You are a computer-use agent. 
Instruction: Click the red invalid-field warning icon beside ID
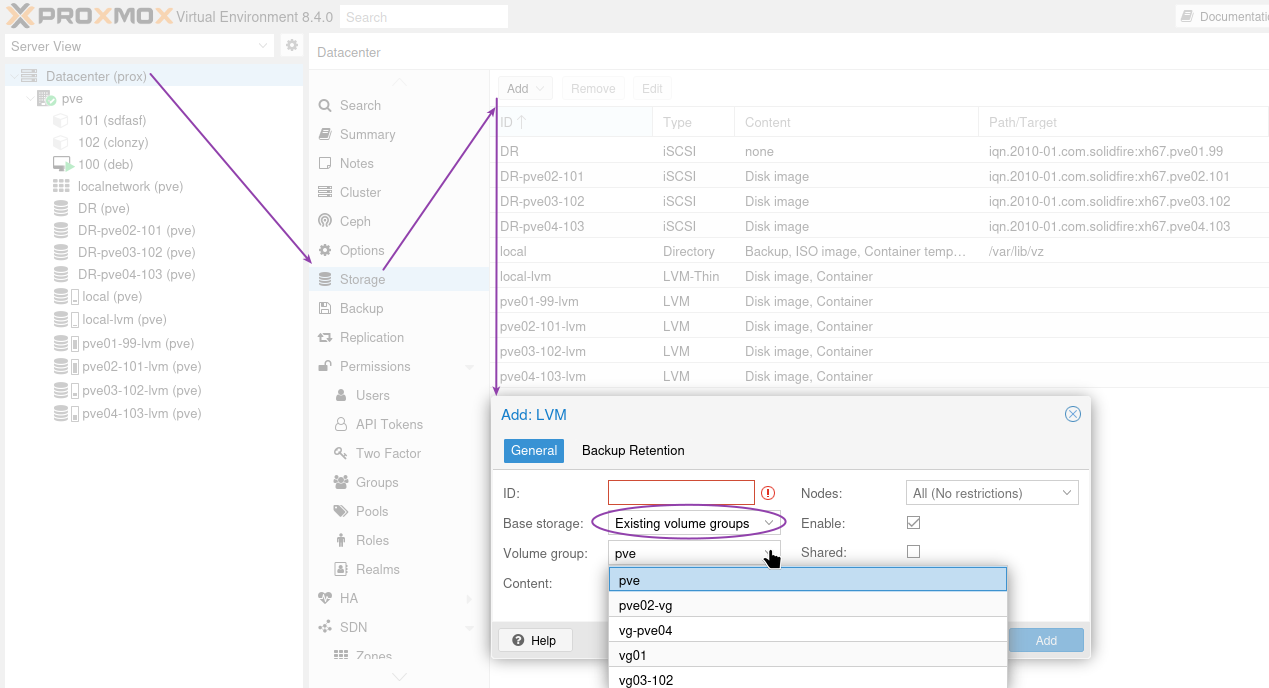(x=768, y=493)
